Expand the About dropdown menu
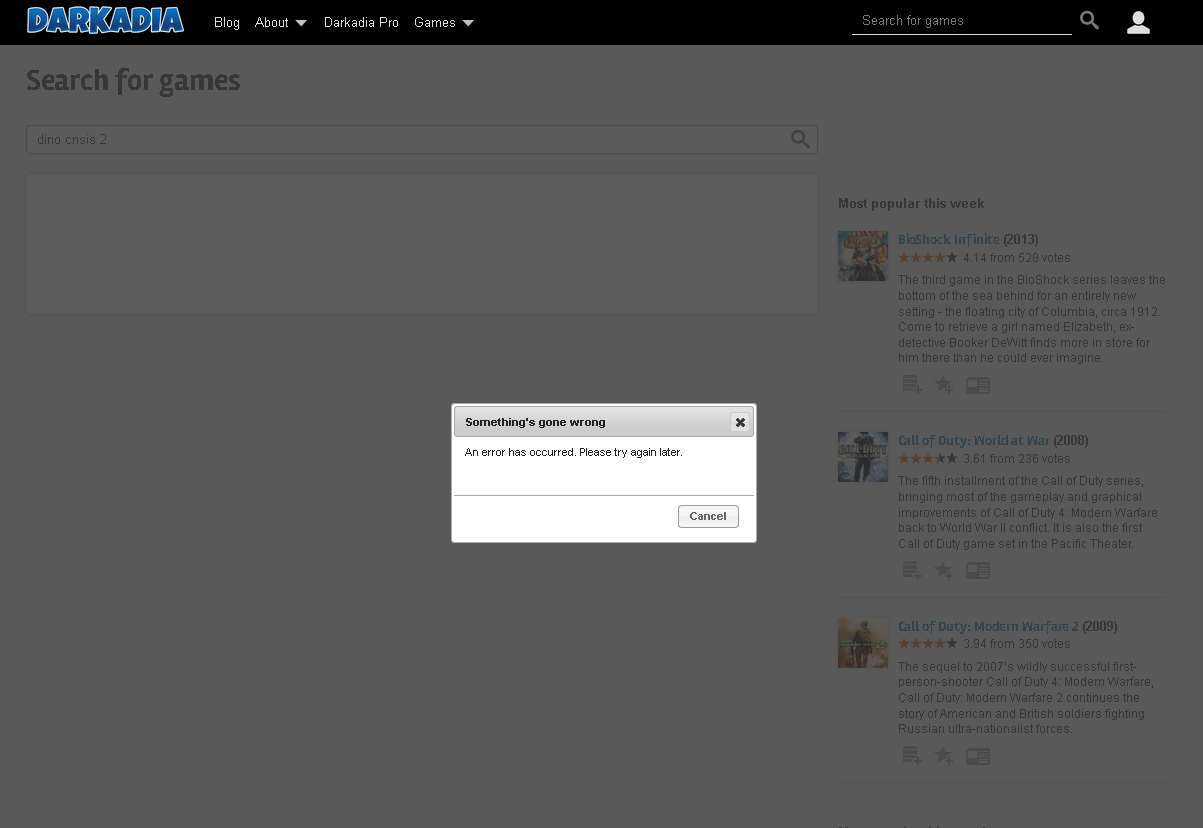 click(281, 22)
